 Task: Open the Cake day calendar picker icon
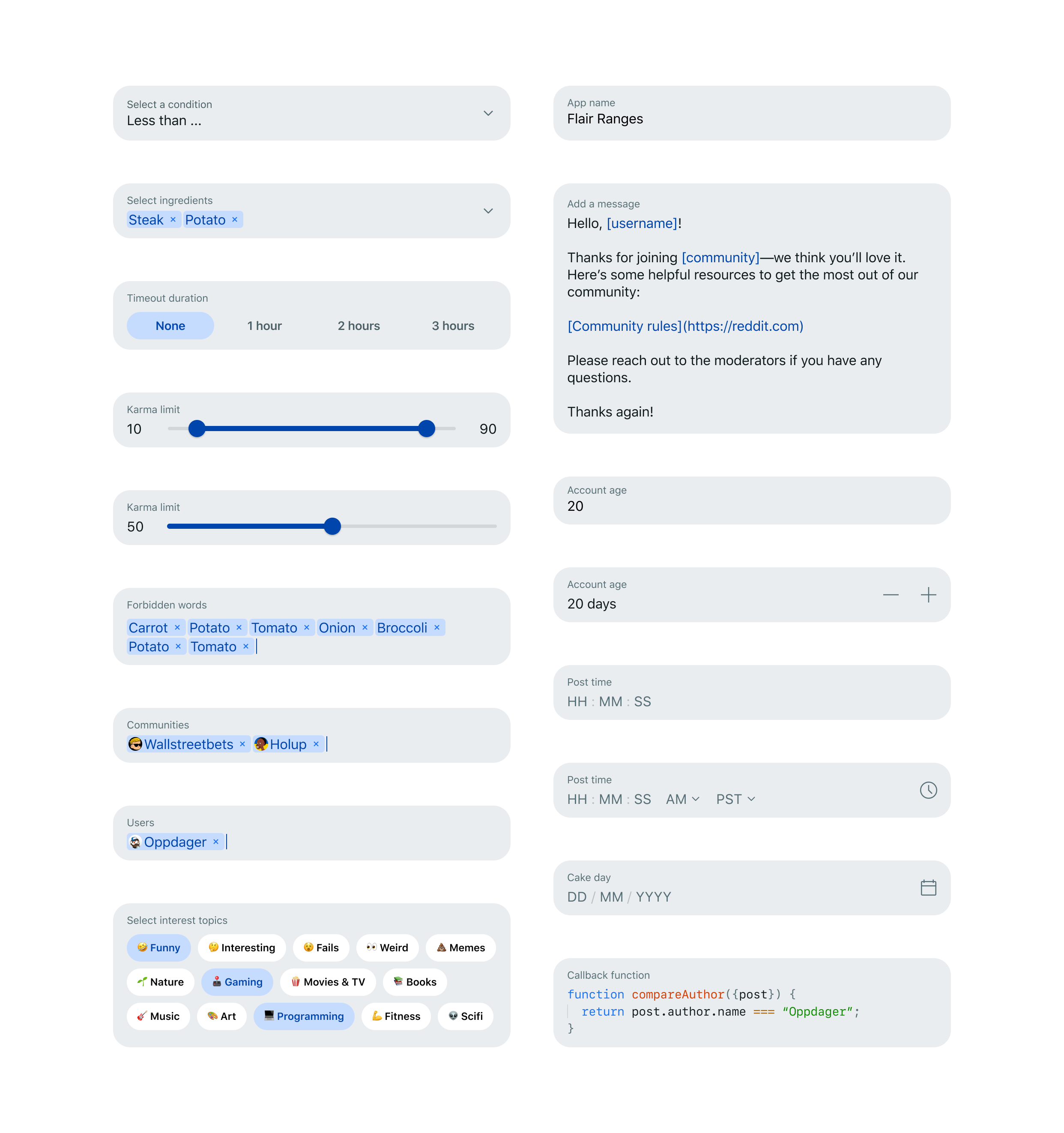(928, 887)
